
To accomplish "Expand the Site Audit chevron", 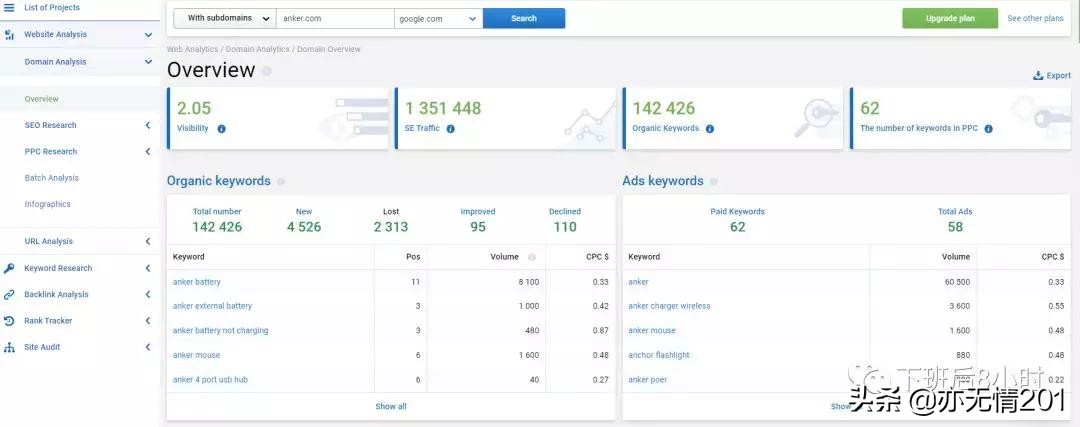I will [x=148, y=347].
